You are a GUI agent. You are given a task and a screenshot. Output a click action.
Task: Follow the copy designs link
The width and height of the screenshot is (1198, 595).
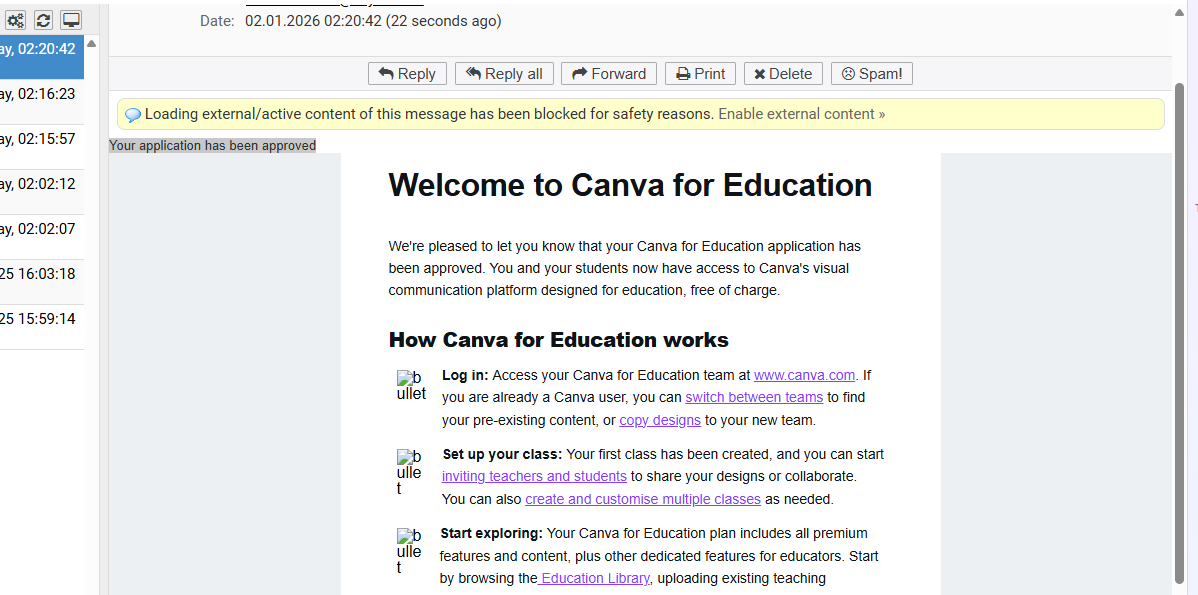(659, 420)
